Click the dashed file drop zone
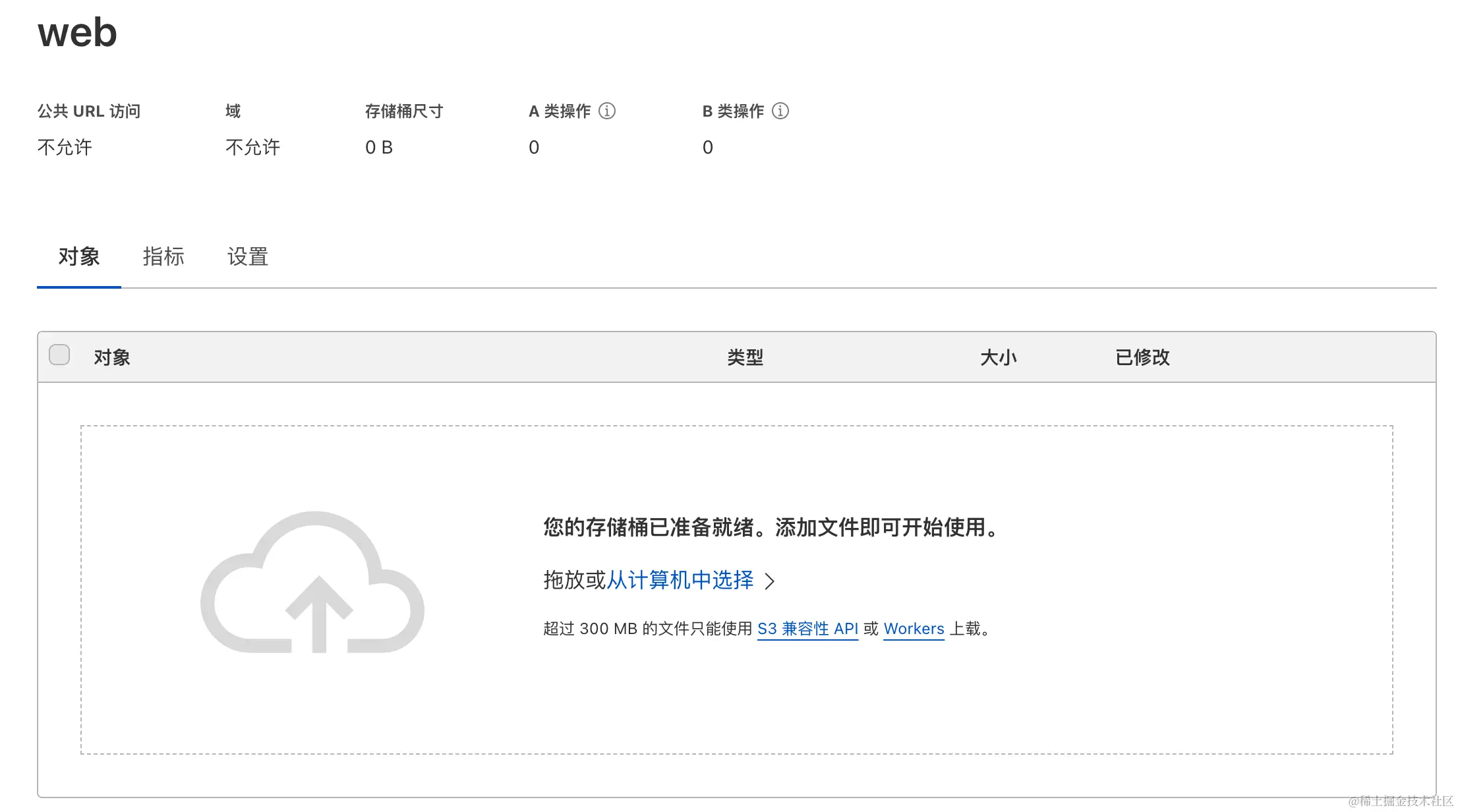1458x812 pixels. click(736, 705)
